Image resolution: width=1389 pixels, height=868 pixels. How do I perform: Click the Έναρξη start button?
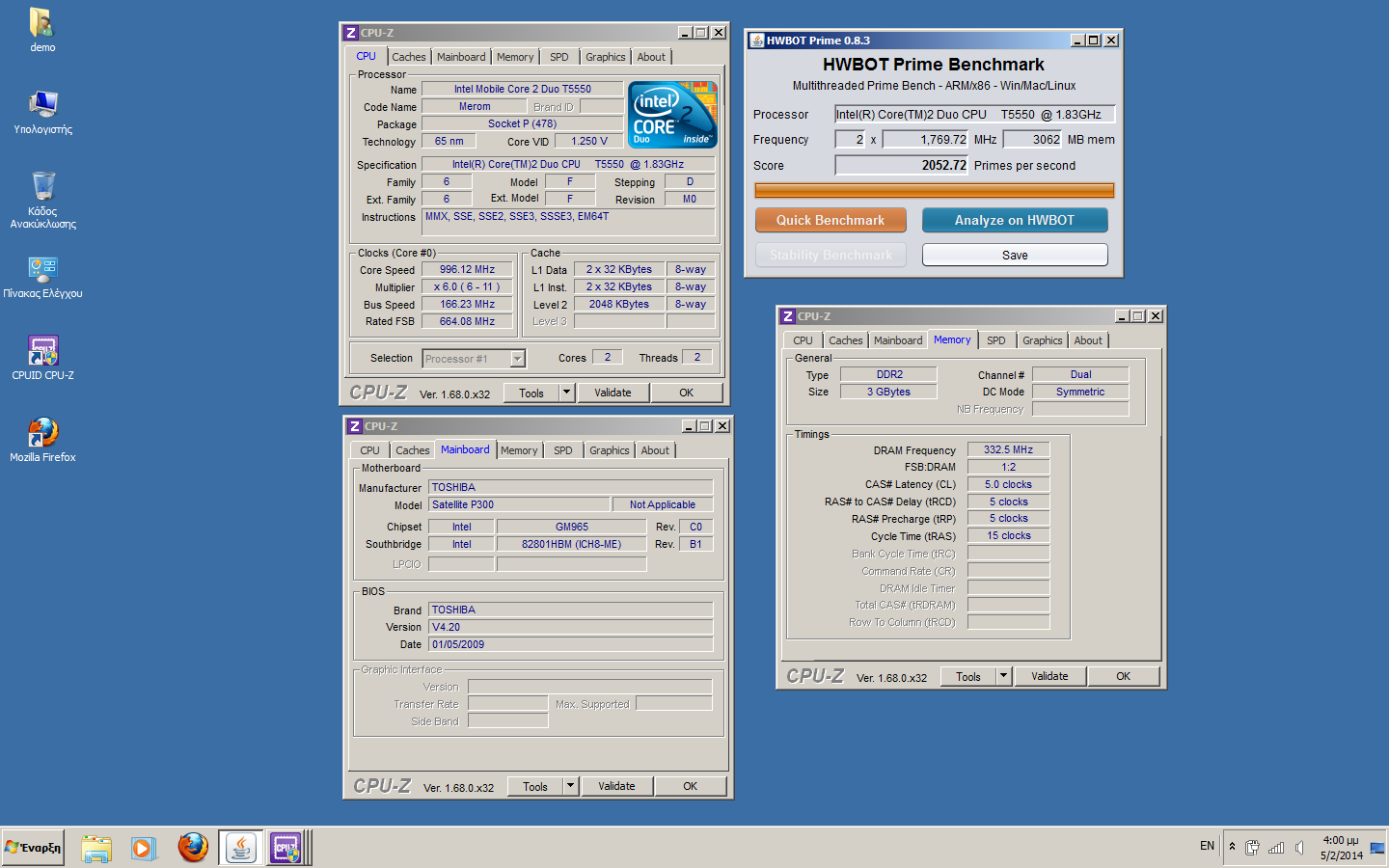[x=33, y=848]
